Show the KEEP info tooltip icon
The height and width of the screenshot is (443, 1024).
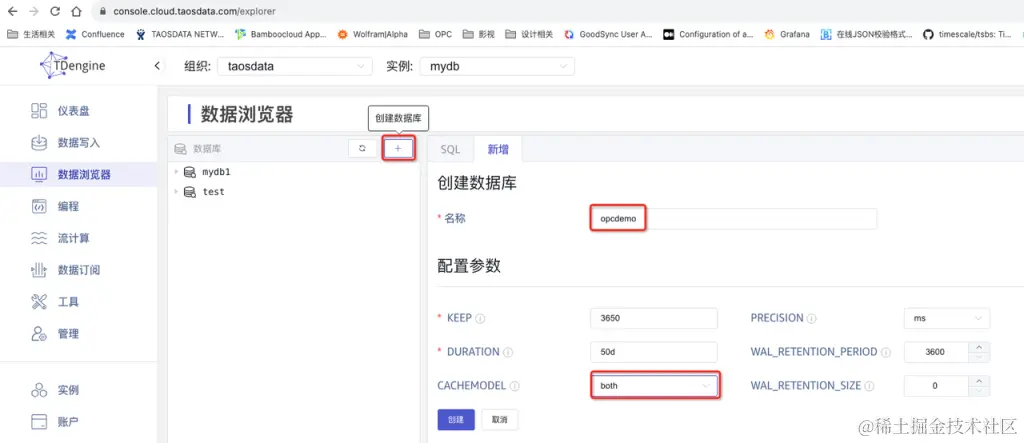coord(481,319)
